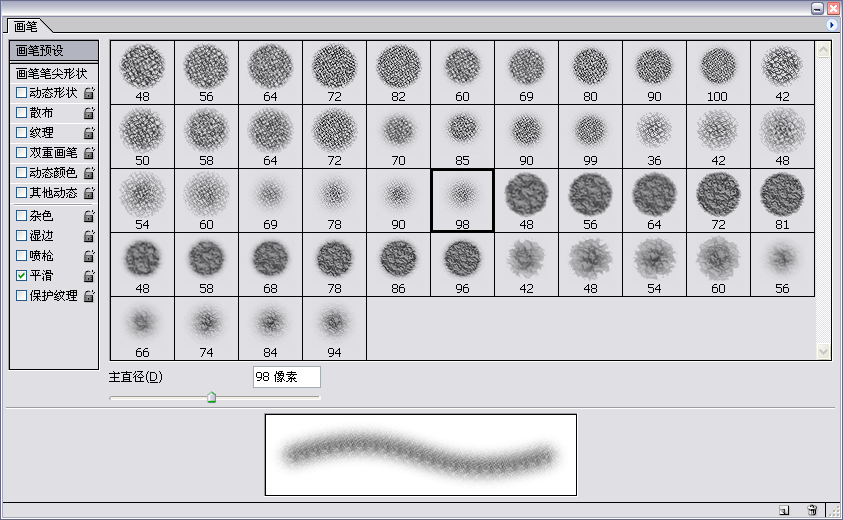
Task: Toggle the lock icon beside 动态形状
Action: point(89,93)
